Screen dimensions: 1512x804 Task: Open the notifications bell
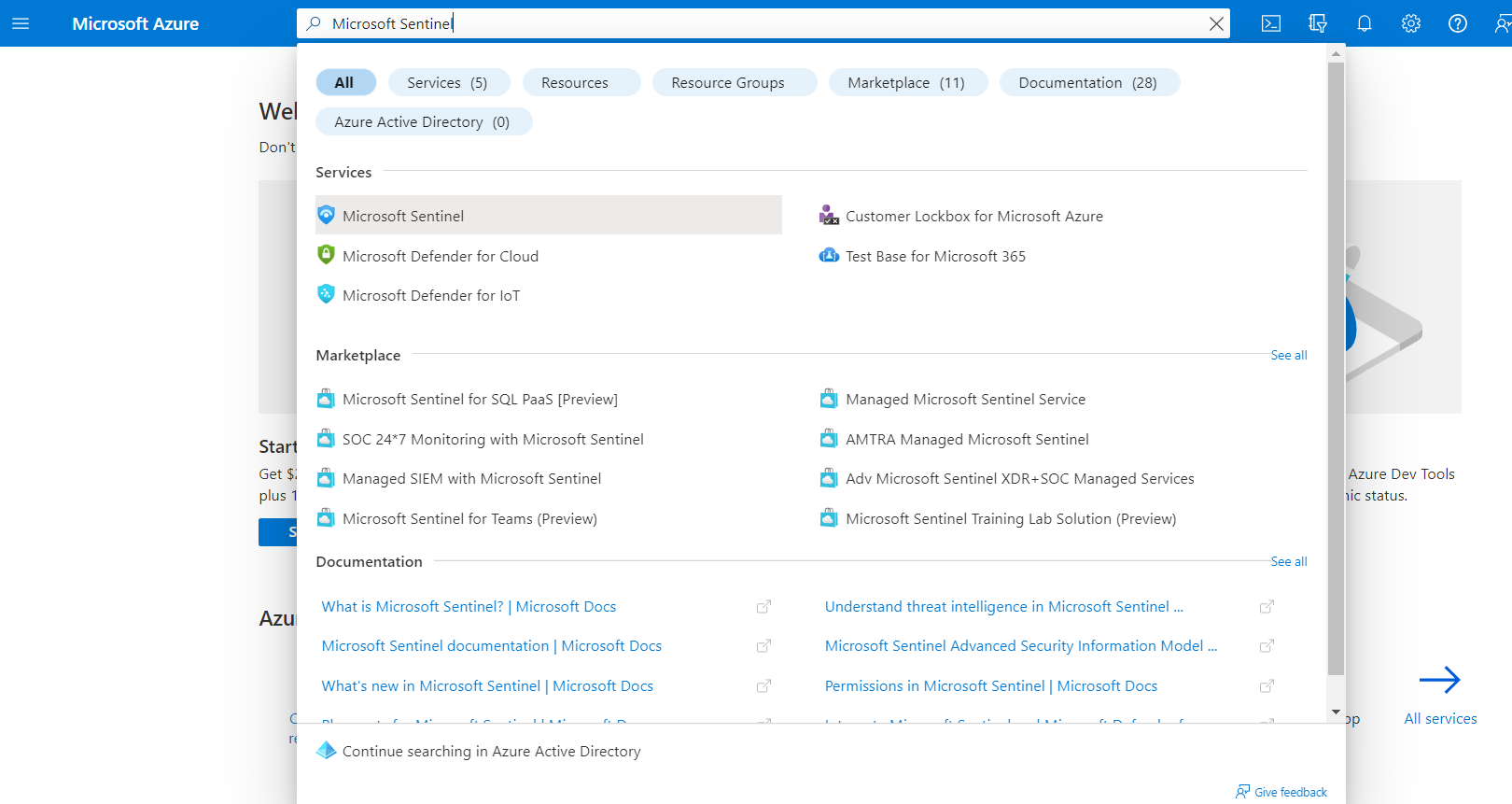click(1364, 23)
